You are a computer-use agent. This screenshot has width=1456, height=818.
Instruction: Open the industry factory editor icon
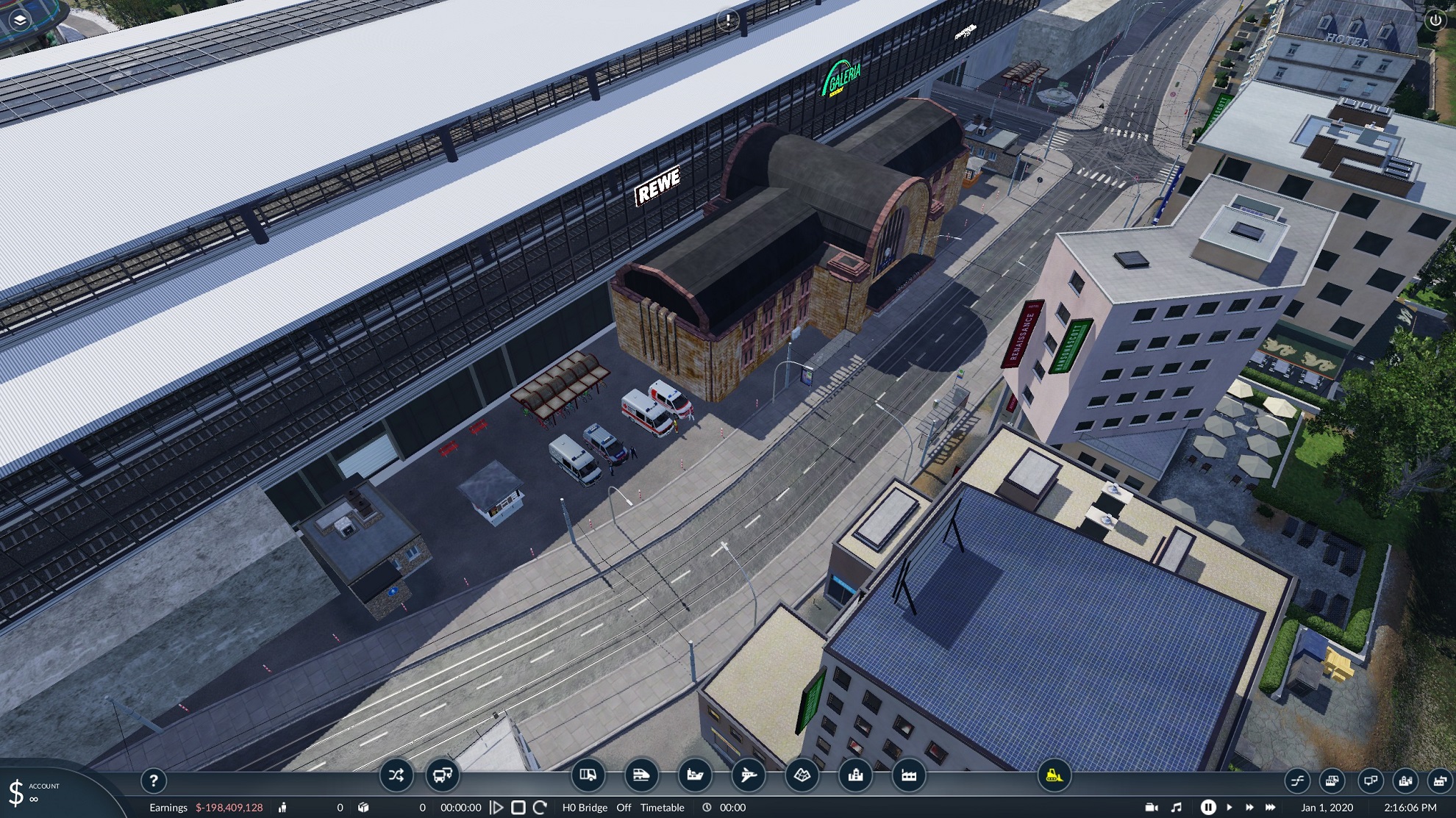point(909,775)
